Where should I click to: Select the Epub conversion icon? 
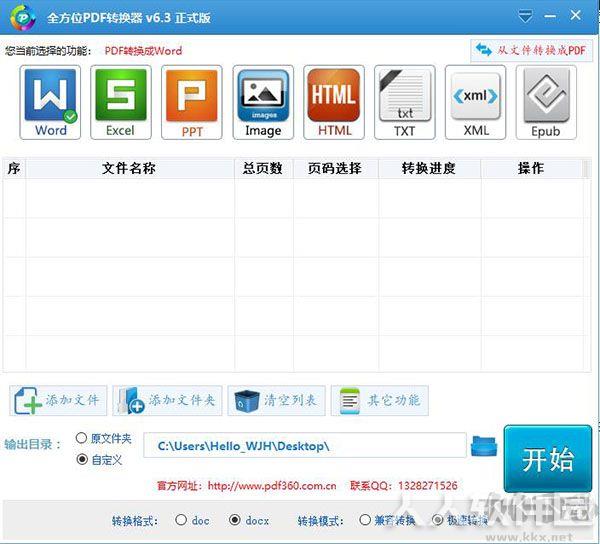pyautogui.click(x=546, y=102)
